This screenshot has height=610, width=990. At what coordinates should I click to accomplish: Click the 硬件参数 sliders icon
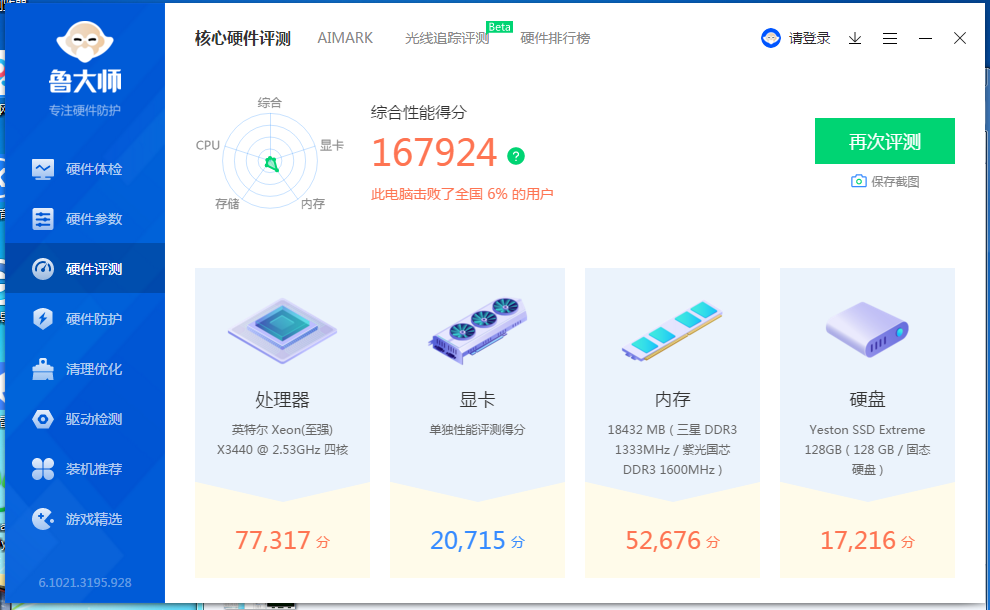43,219
